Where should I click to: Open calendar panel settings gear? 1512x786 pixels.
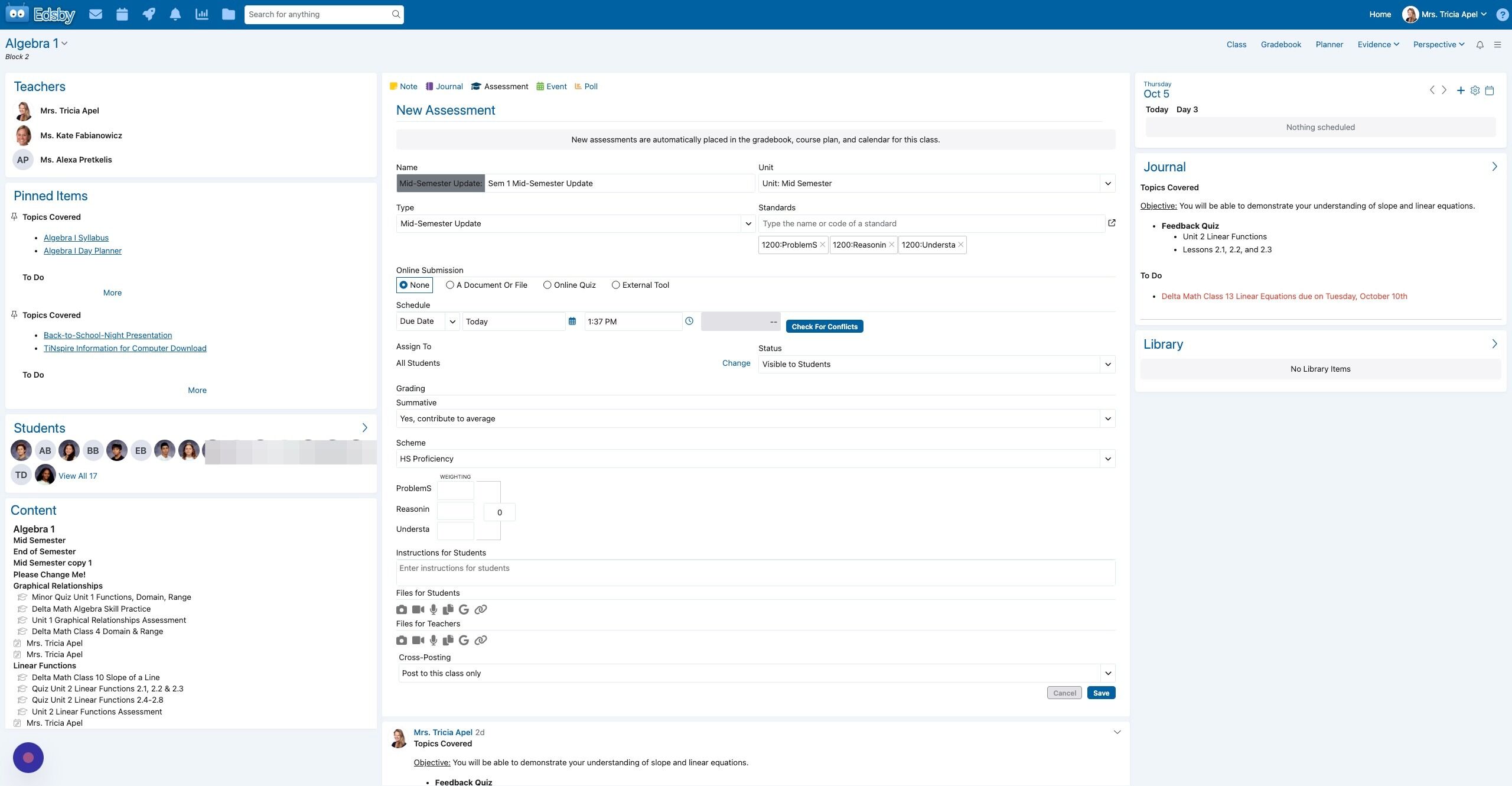click(1475, 90)
